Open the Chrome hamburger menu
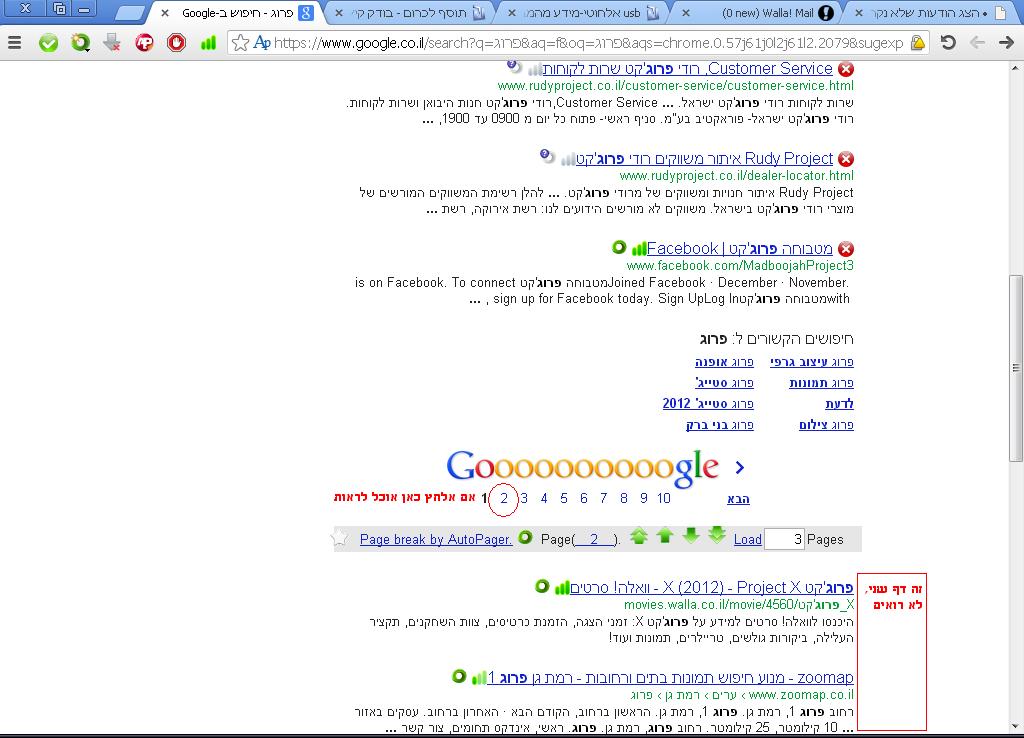Screen dimensions: 1024x738 coord(14,43)
